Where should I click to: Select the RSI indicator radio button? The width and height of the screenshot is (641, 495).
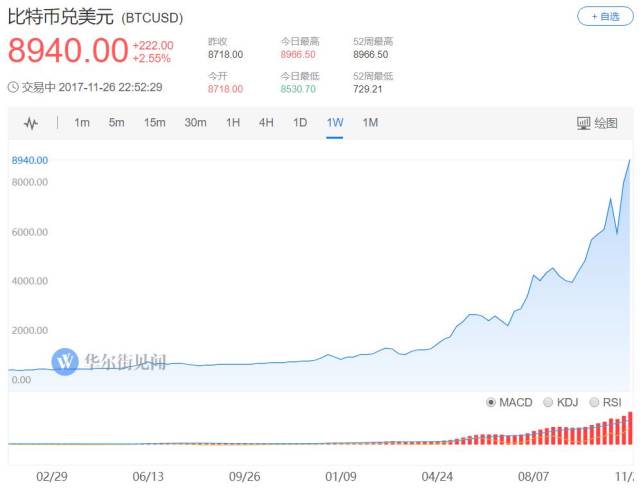tap(595, 402)
